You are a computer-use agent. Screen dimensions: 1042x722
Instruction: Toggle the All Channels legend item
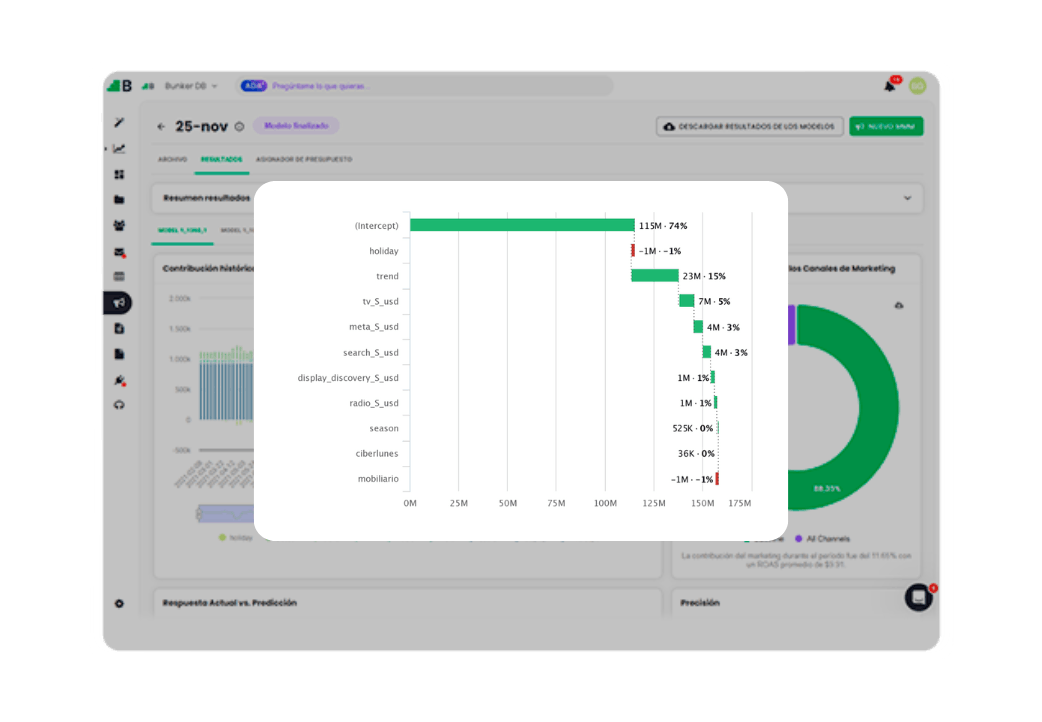[x=822, y=539]
